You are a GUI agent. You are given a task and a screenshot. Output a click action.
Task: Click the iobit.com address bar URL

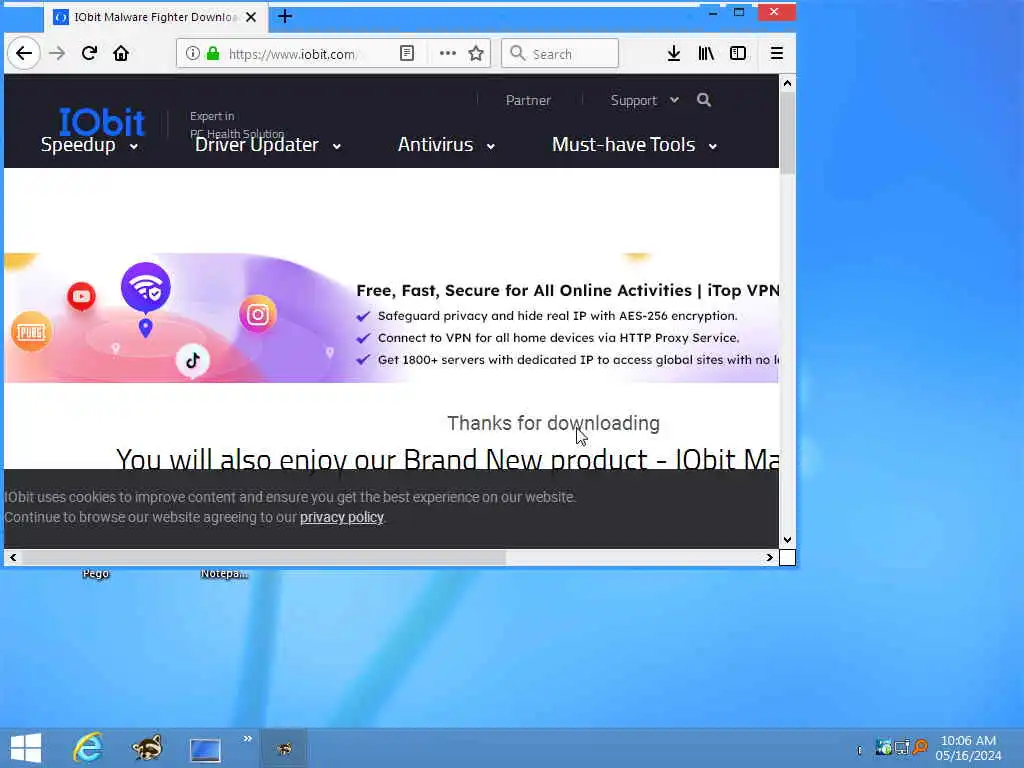pyautogui.click(x=292, y=54)
